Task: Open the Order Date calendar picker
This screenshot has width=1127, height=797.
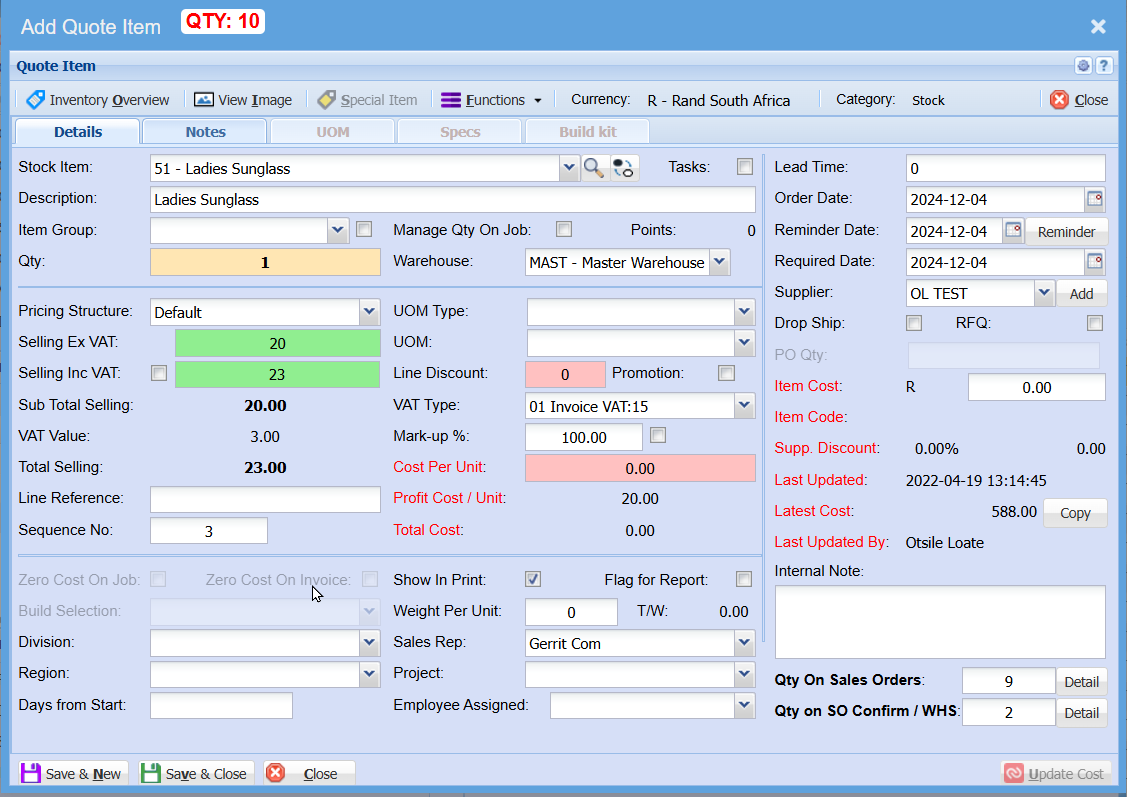Action: coord(1095,199)
